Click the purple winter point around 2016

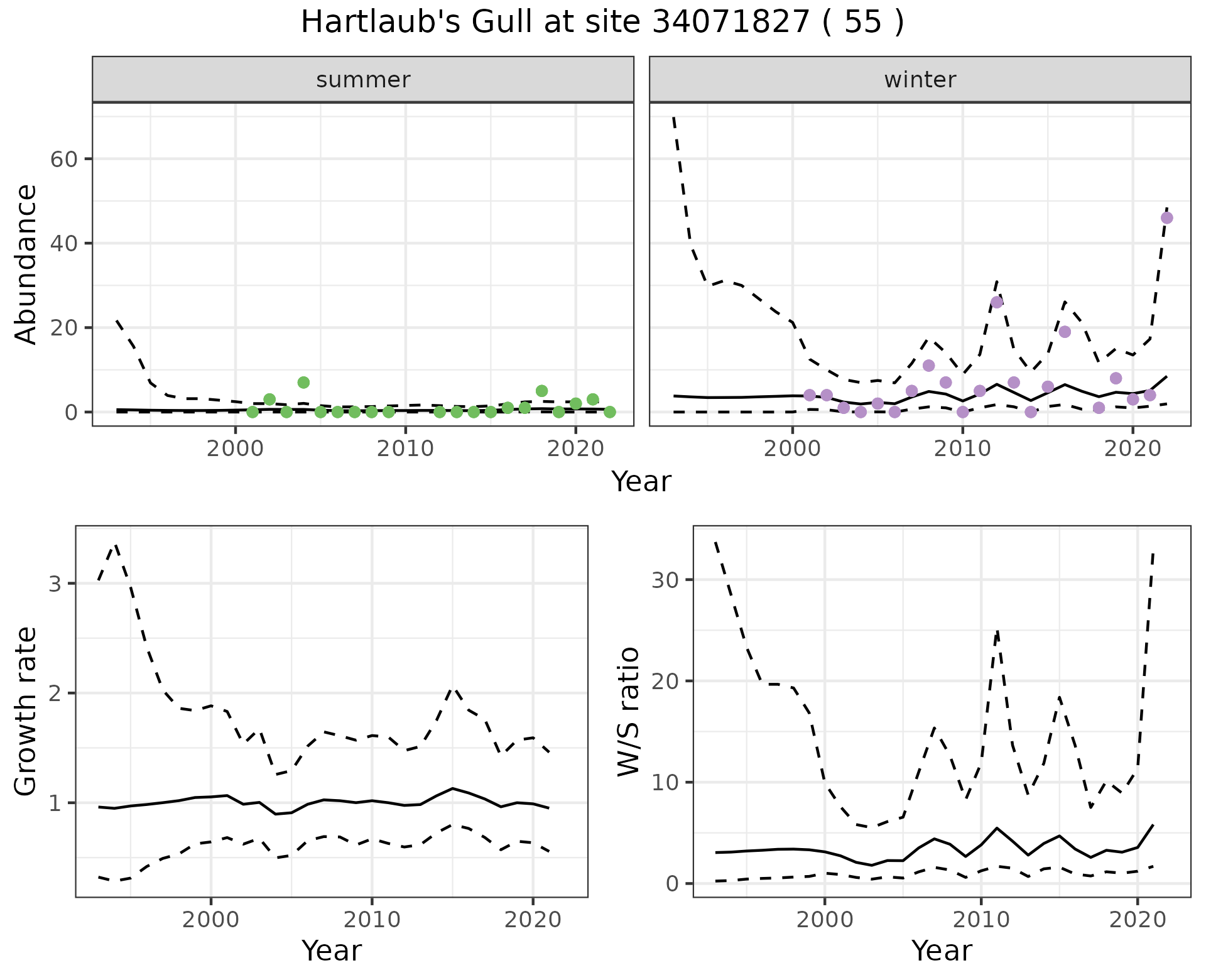(x=1065, y=332)
